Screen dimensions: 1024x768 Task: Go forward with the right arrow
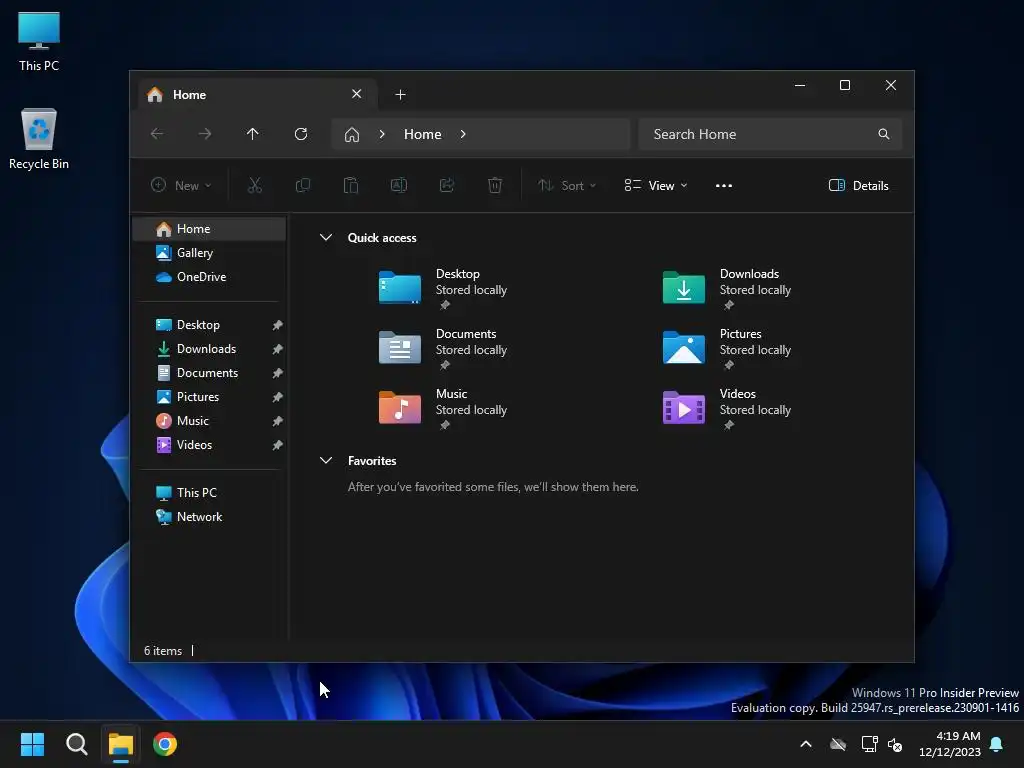[205, 134]
